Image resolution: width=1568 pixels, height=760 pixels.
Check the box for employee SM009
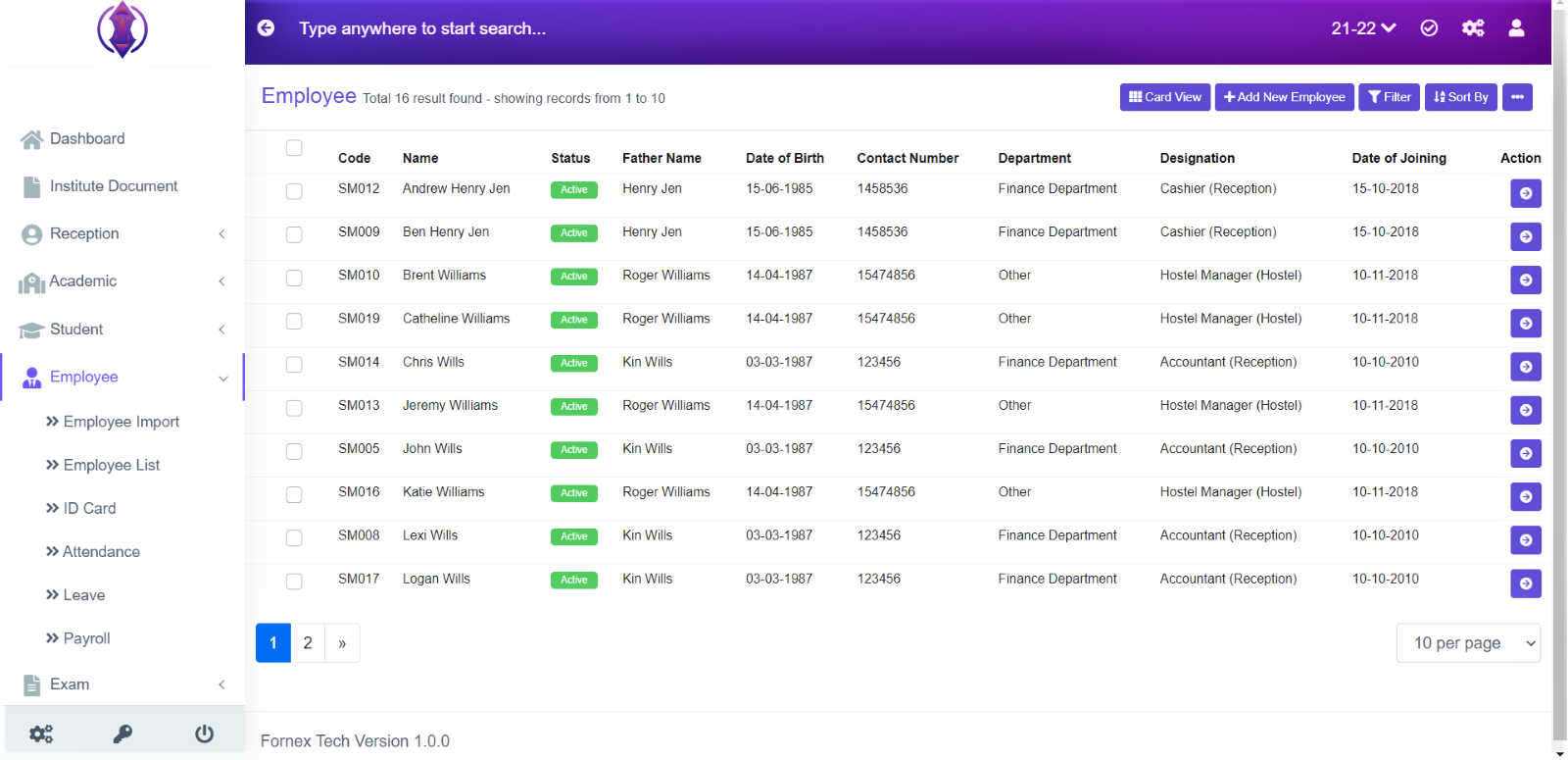click(294, 234)
